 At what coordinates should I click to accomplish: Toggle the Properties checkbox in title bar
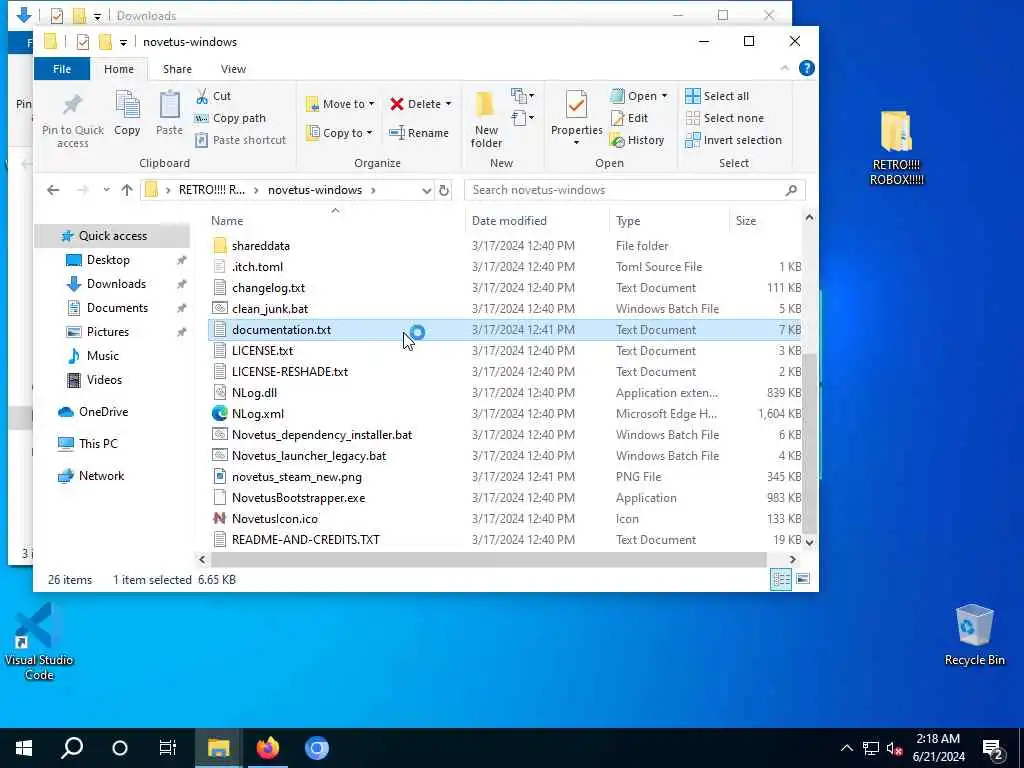pyautogui.click(x=82, y=42)
